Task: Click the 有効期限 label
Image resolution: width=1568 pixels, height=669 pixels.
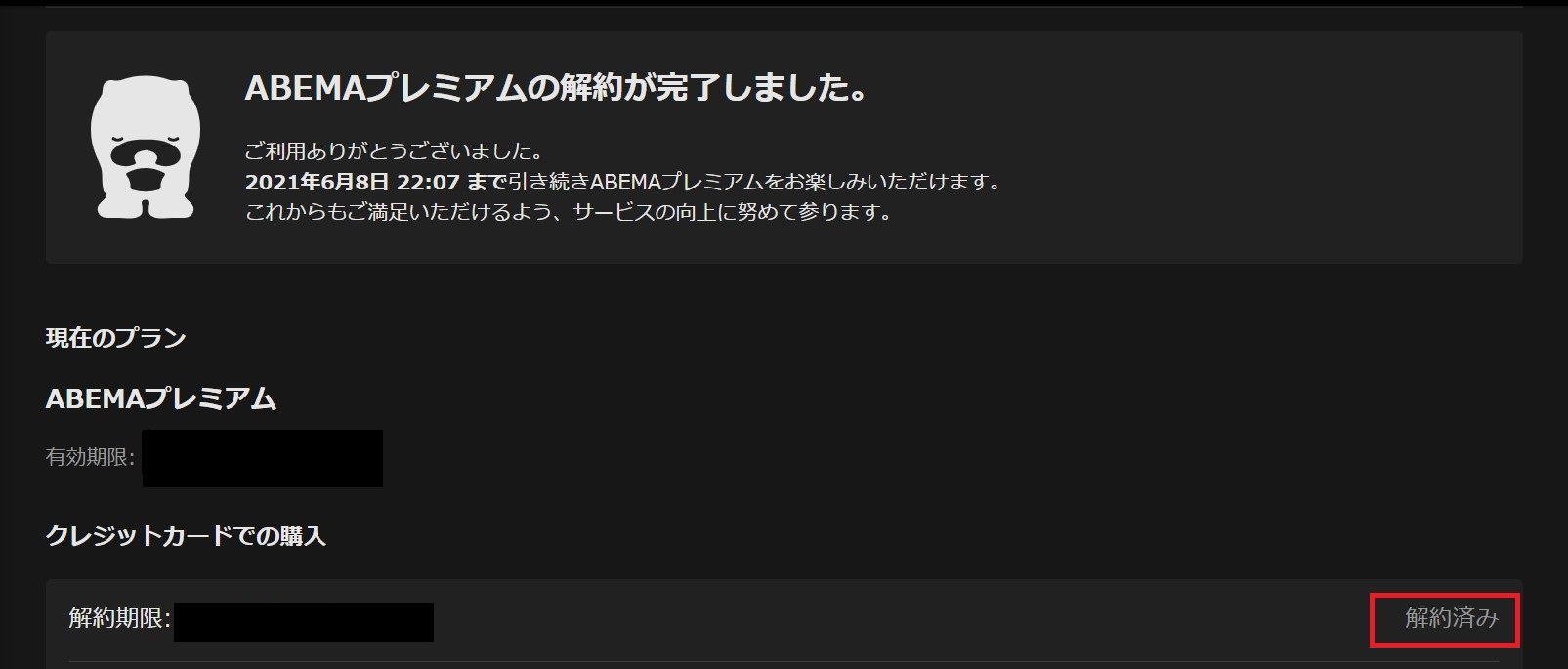Action: [90, 457]
